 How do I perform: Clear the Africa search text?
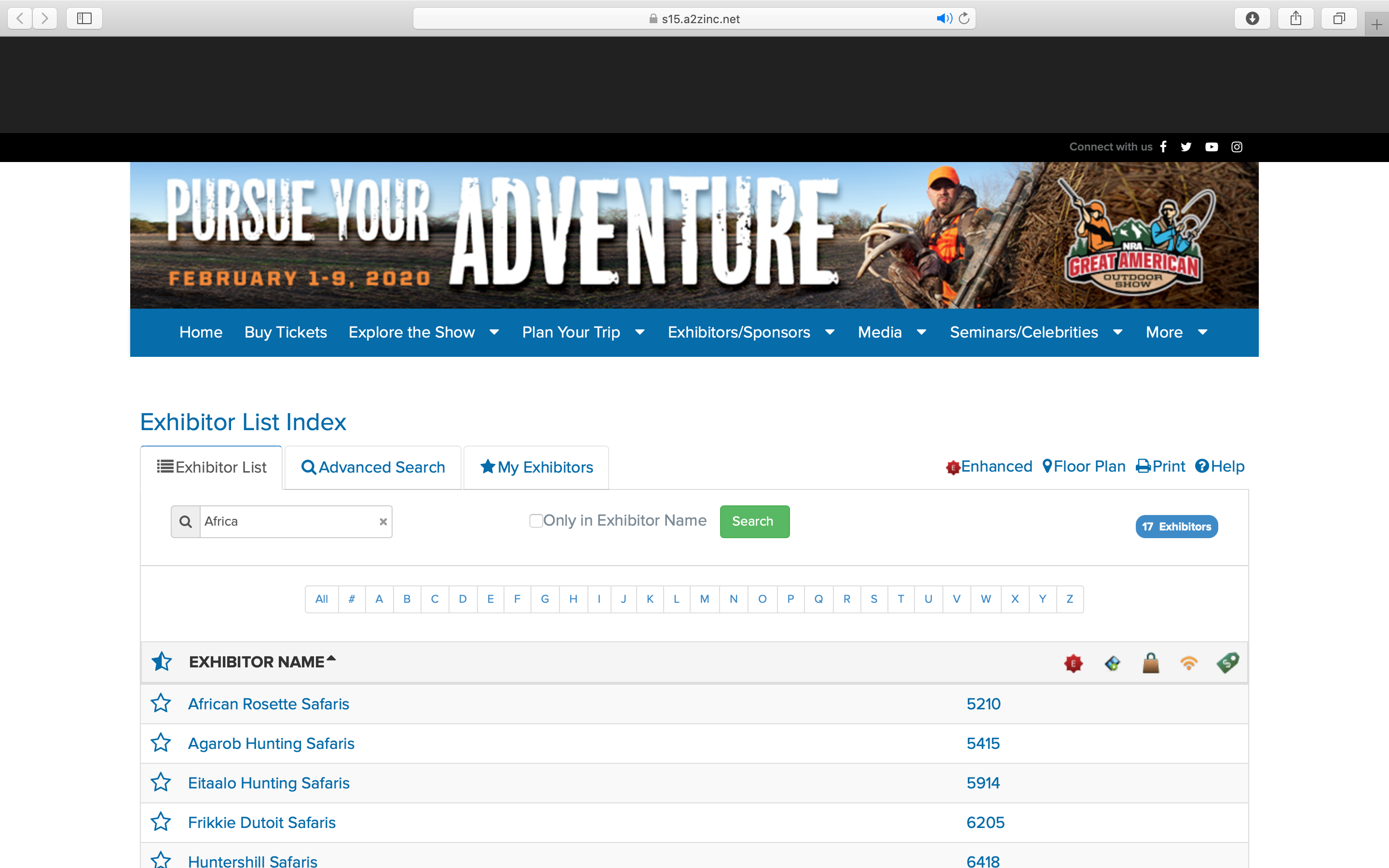coord(383,521)
